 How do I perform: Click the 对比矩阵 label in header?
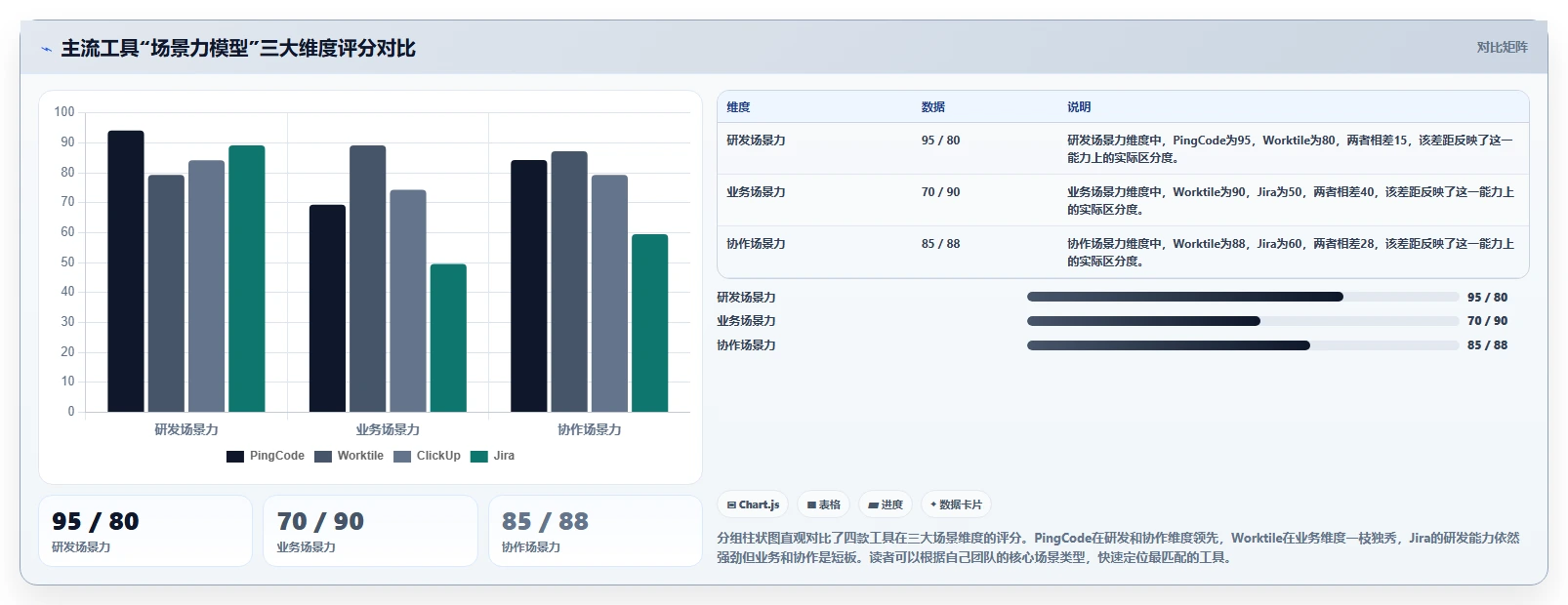pos(1502,47)
